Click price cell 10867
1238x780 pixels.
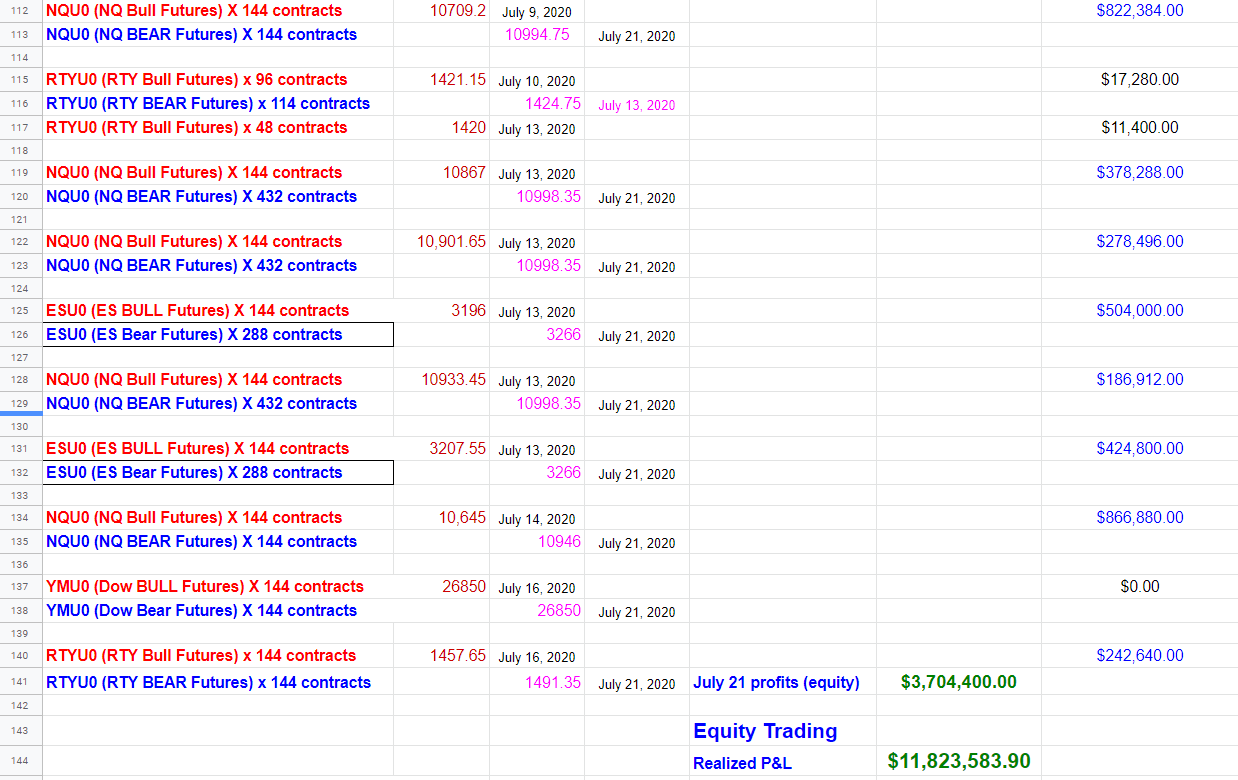pos(441,173)
